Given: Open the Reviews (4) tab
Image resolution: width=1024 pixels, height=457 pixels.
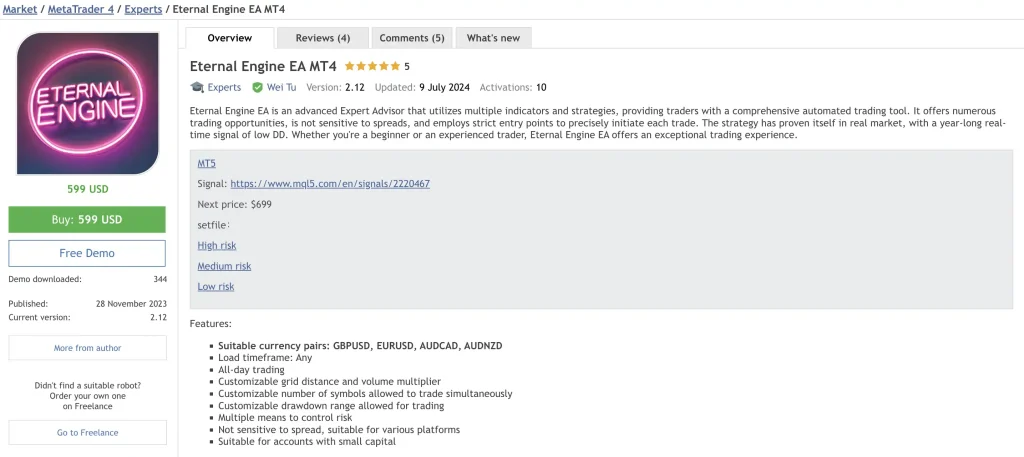Looking at the screenshot, I should [x=323, y=38].
